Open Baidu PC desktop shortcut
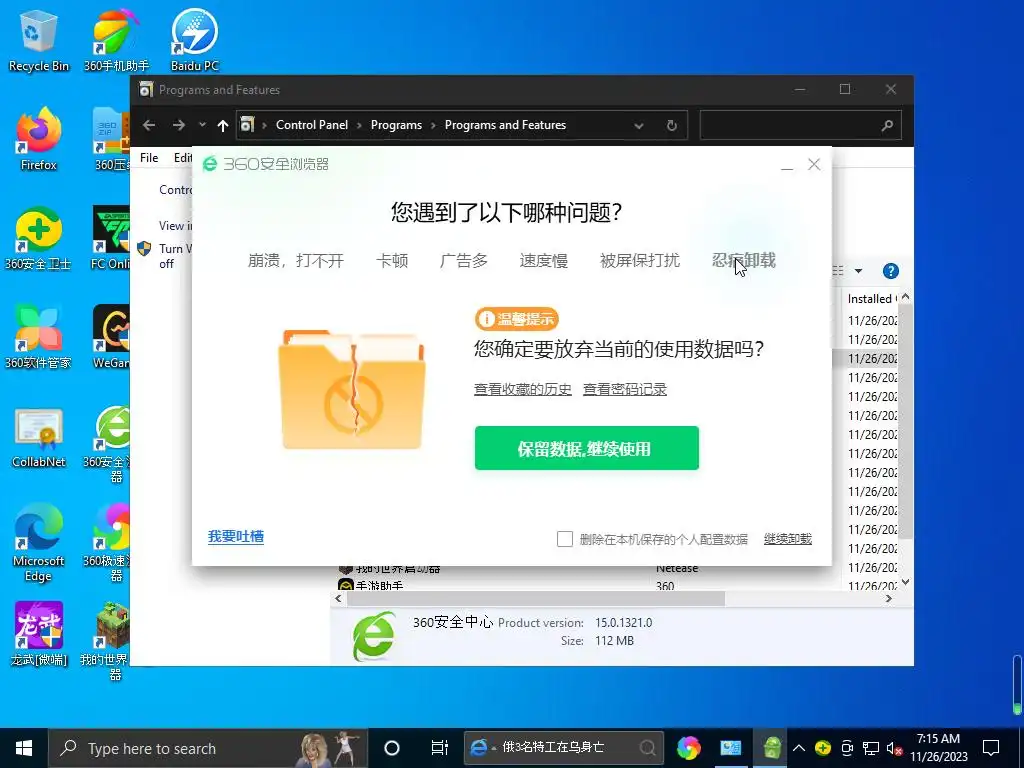1024x768 pixels. (x=194, y=40)
